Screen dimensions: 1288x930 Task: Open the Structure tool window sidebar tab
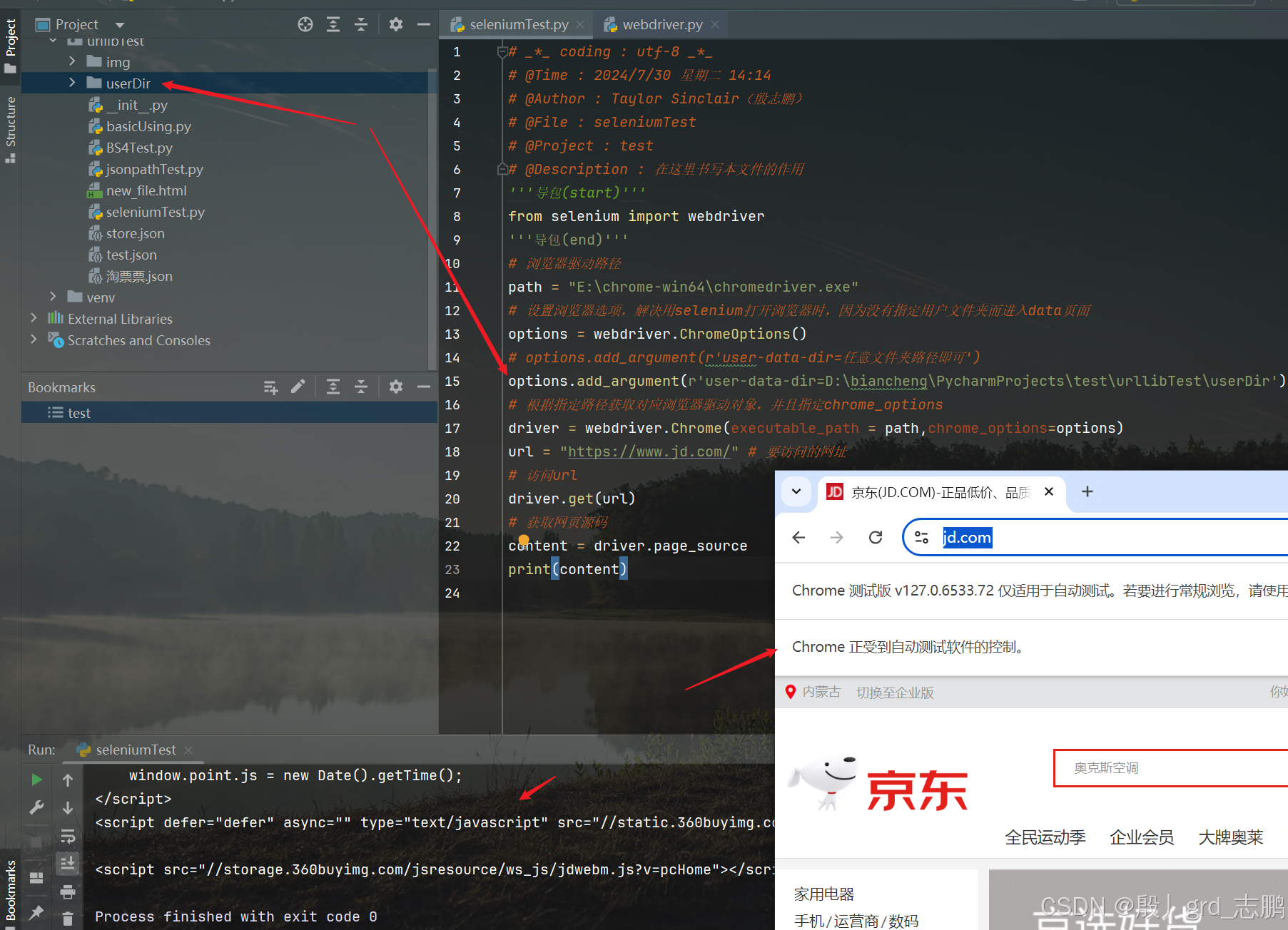10,129
